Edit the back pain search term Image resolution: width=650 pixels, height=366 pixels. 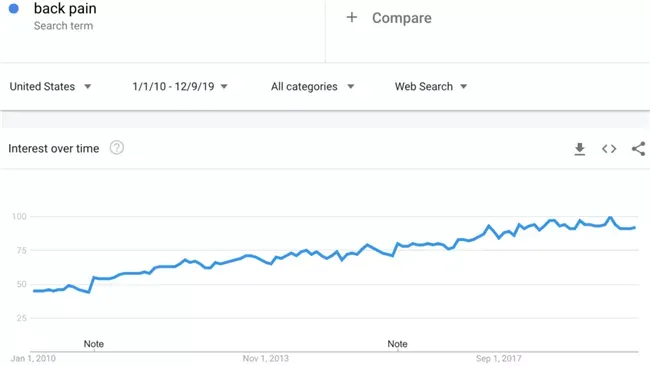click(65, 8)
